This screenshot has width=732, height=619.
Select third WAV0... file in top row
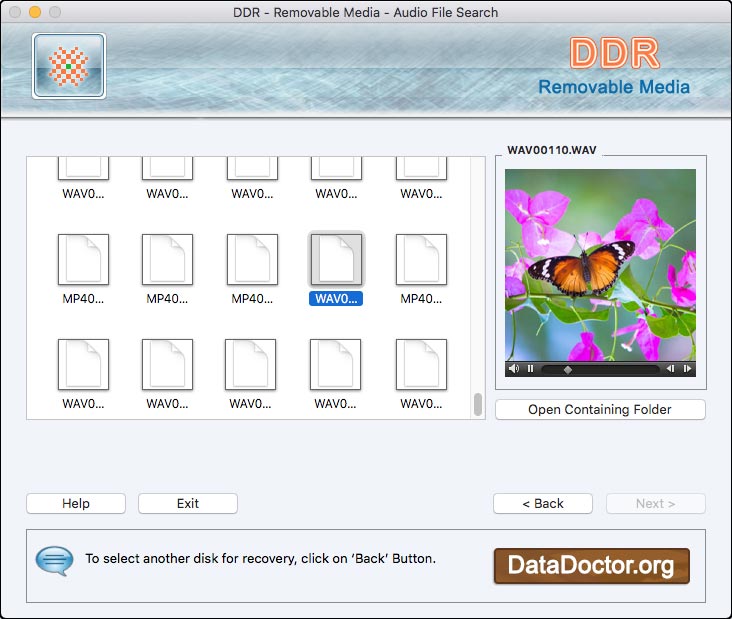(x=252, y=169)
